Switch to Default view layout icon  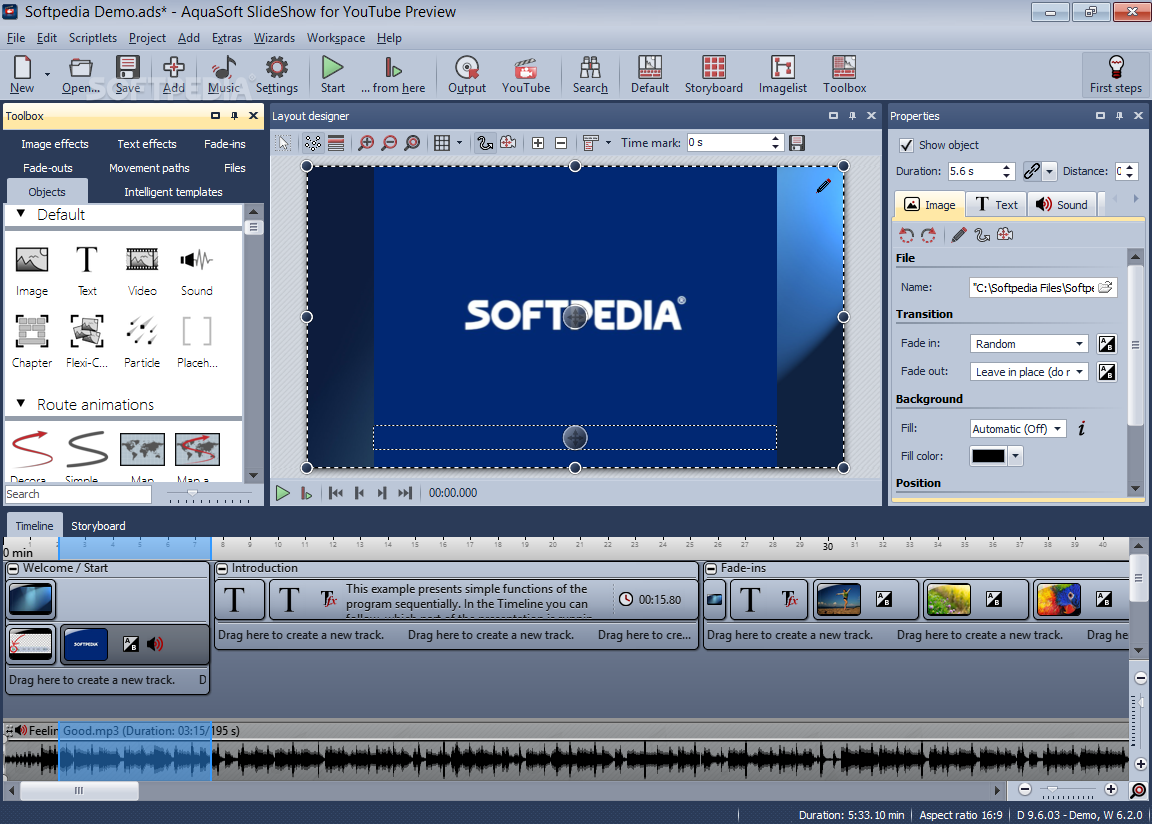point(650,75)
